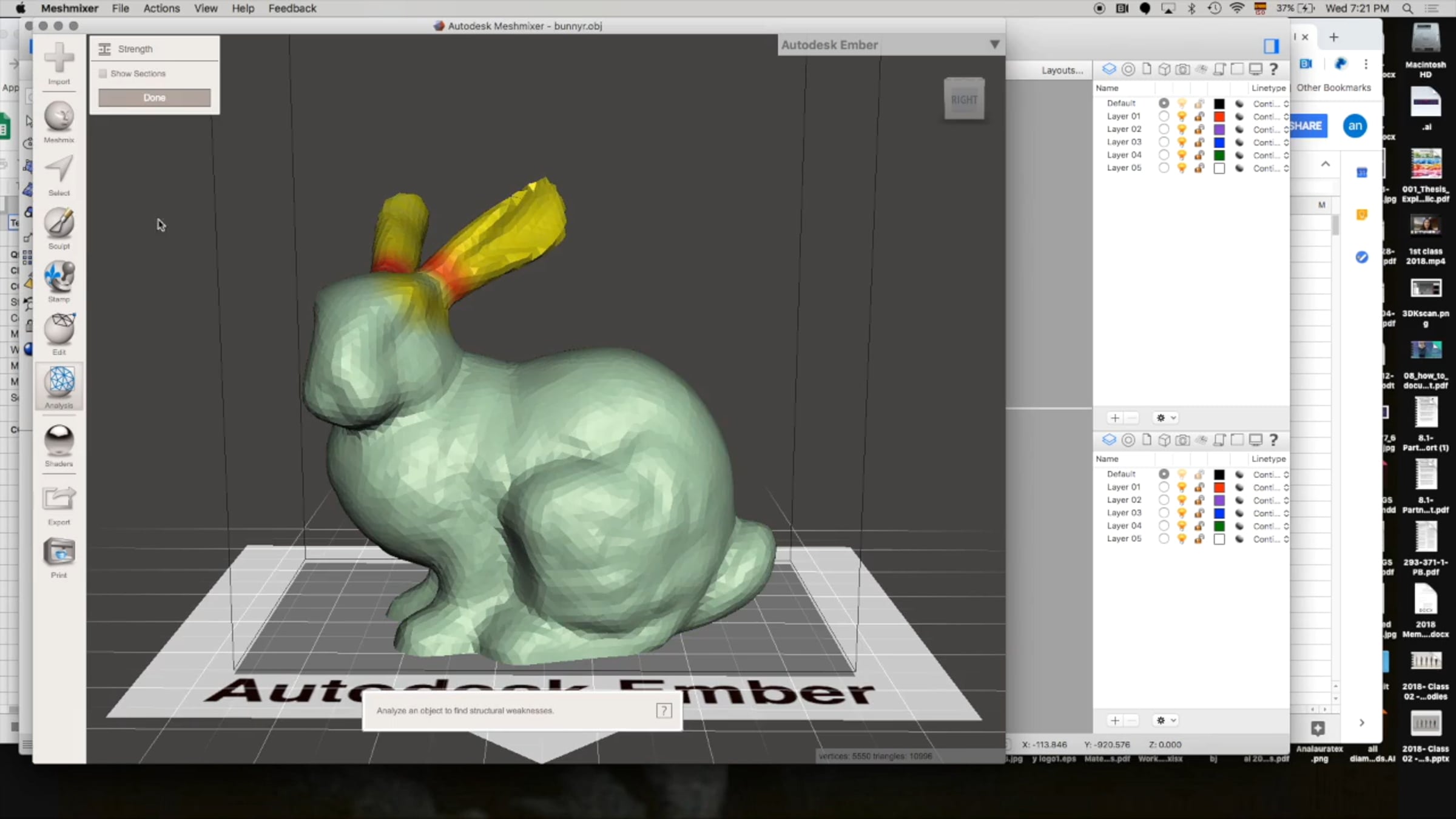Click the Wi-Fi status icon
This screenshot has height=819, width=1456.
(x=1237, y=8)
